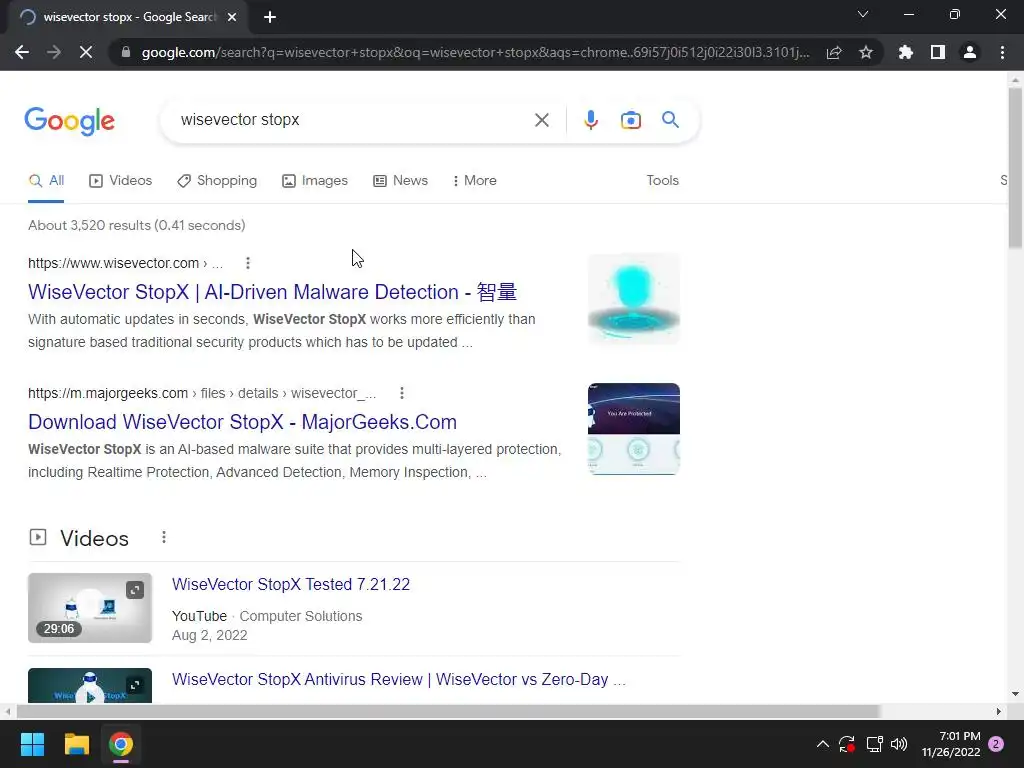The width and height of the screenshot is (1024, 768).
Task: Open the tab search dropdown arrow
Action: tap(863, 14)
